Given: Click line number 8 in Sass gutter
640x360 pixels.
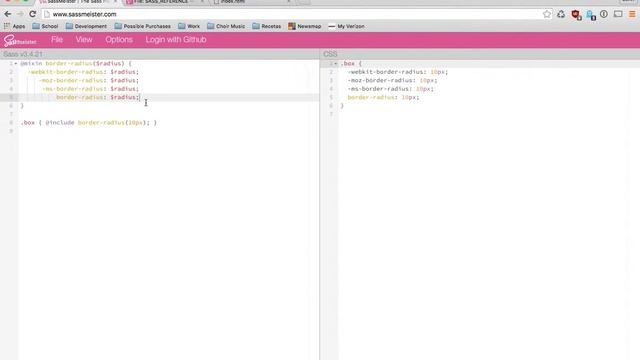Looking at the screenshot, I should (x=11, y=122).
